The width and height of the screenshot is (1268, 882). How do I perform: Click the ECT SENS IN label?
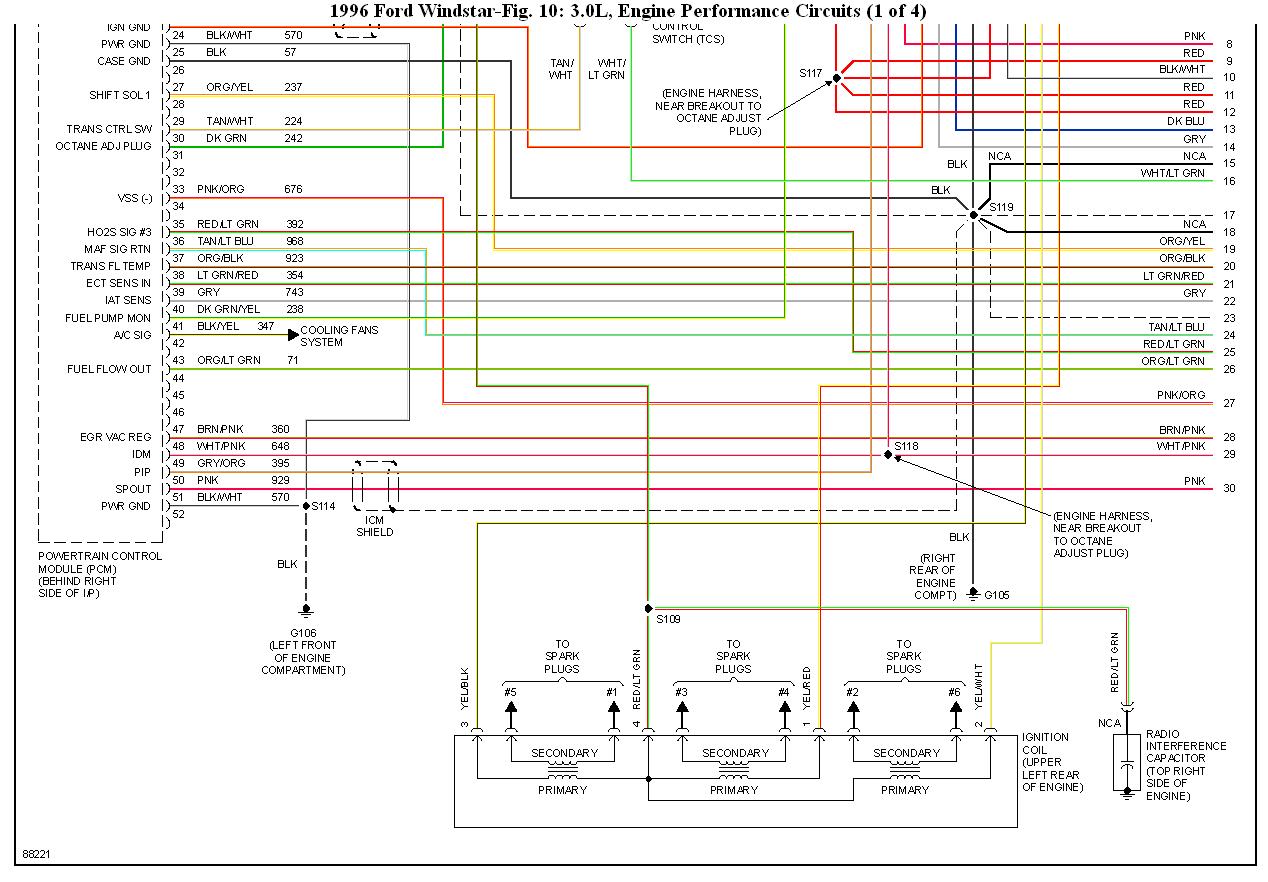(x=116, y=283)
